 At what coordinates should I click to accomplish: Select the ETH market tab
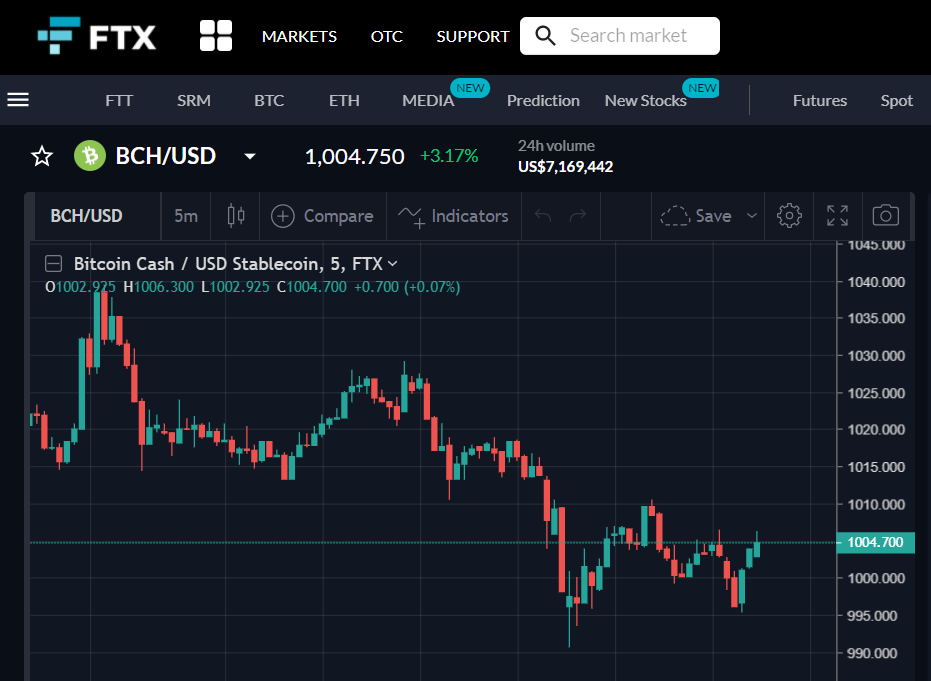tap(344, 100)
